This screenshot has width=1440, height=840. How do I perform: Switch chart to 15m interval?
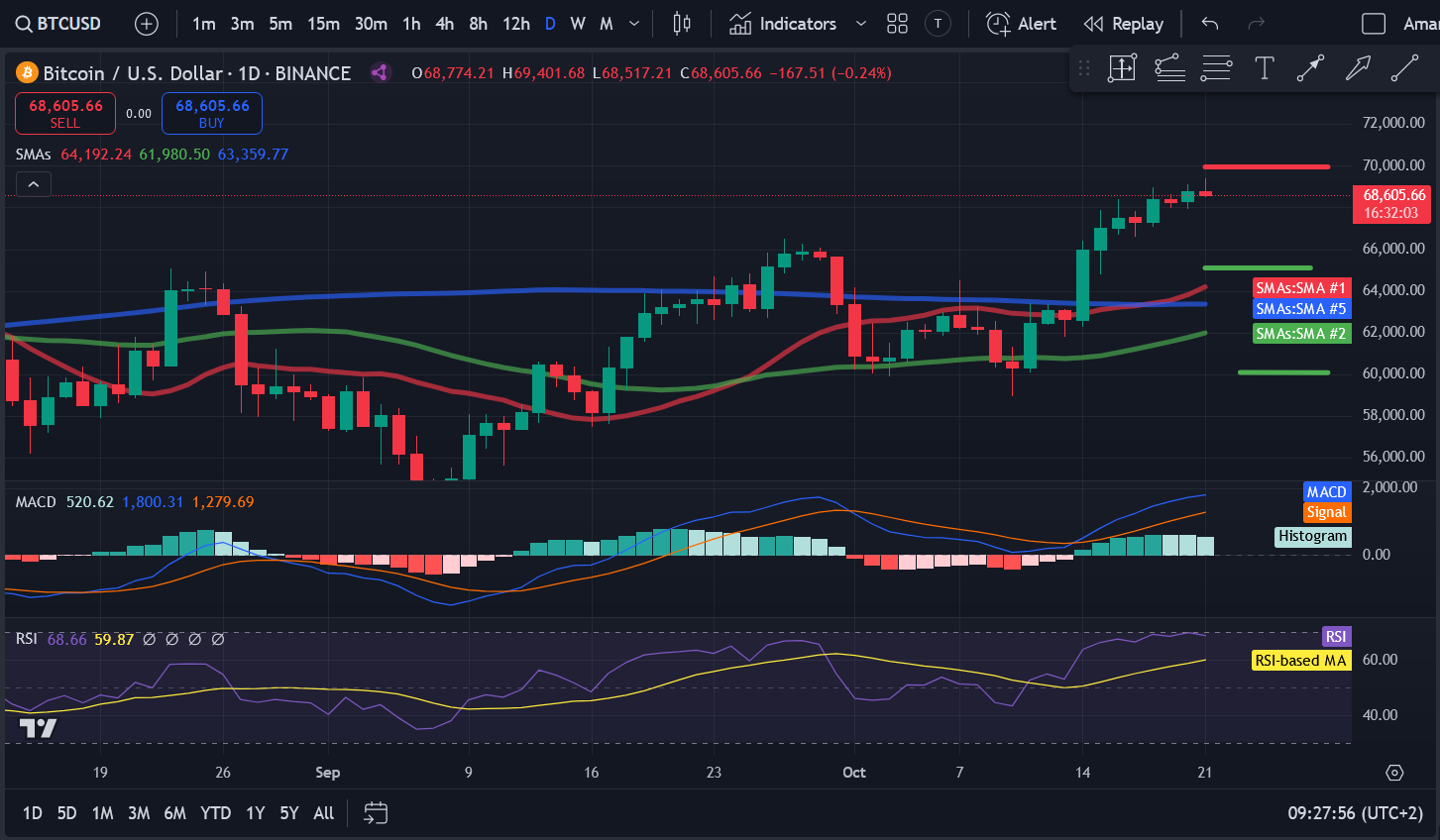pos(323,24)
